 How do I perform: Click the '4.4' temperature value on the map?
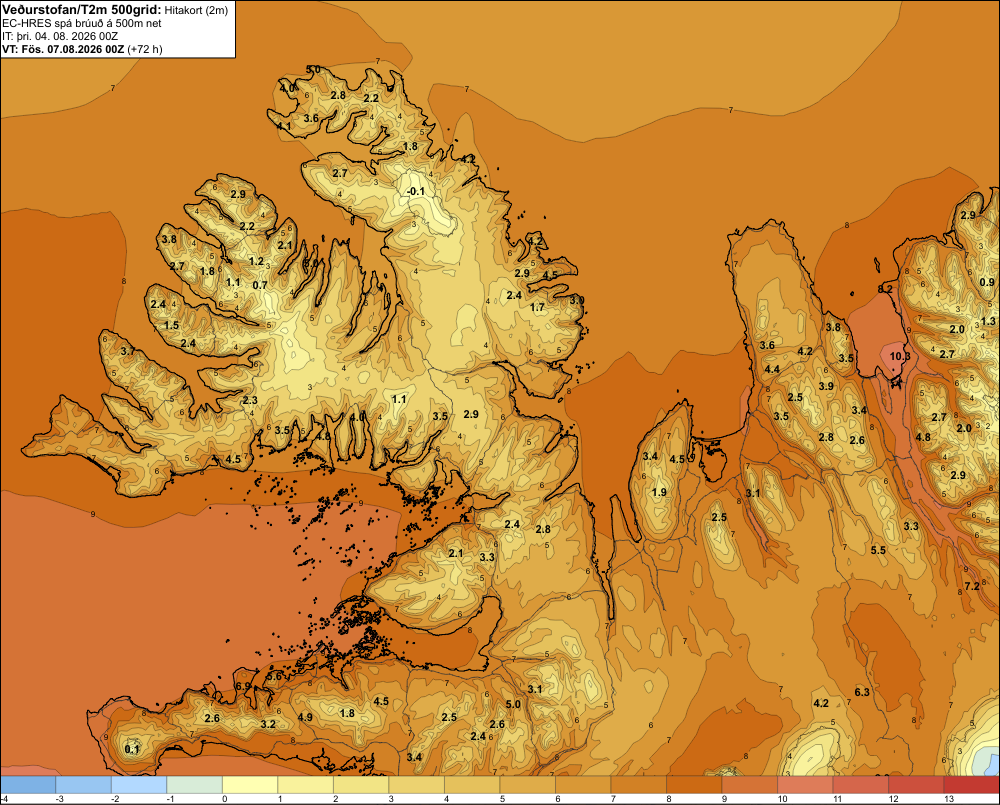tap(772, 369)
